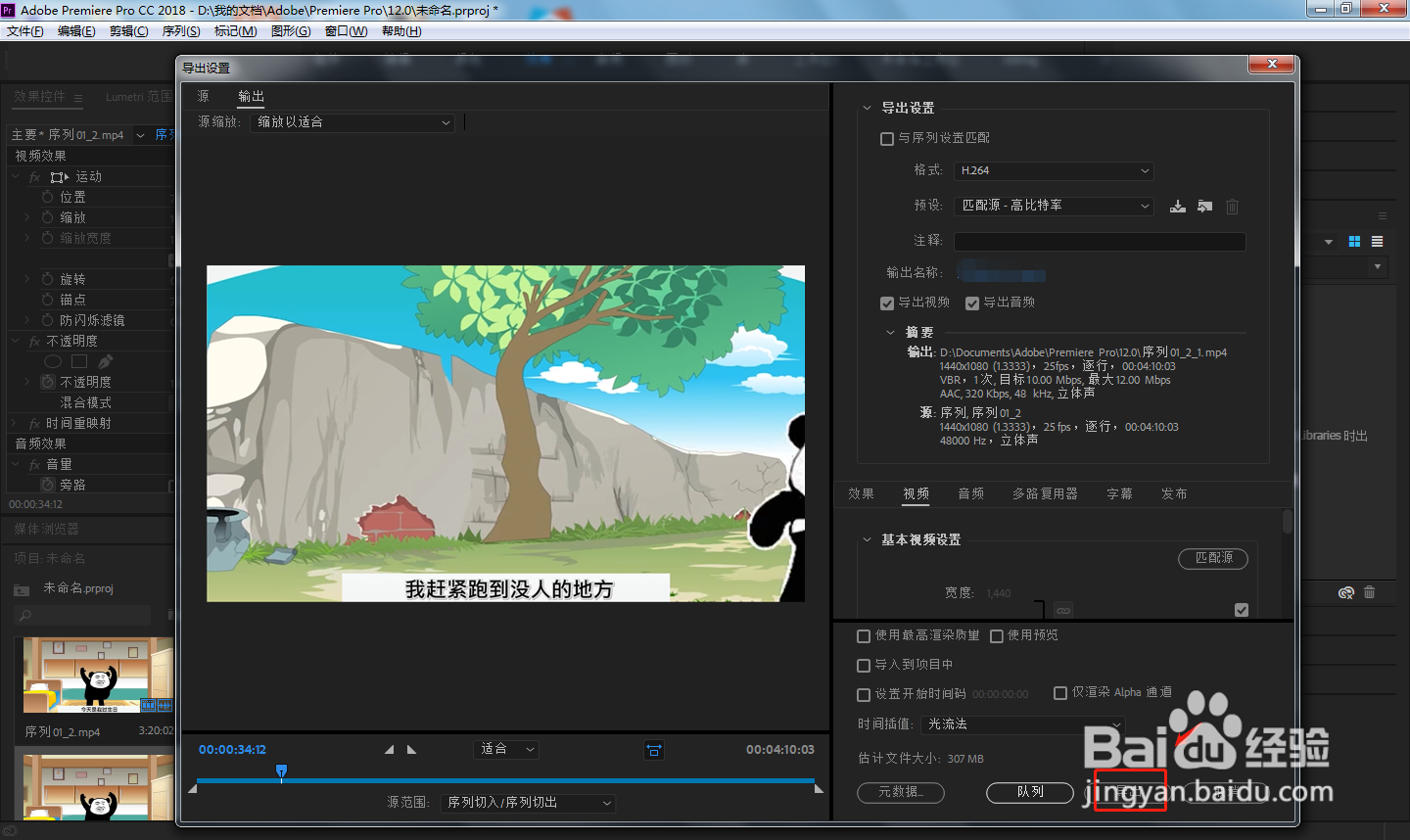
Task: Open the 时间插值 光流法 dropdown
Action: pos(1022,724)
